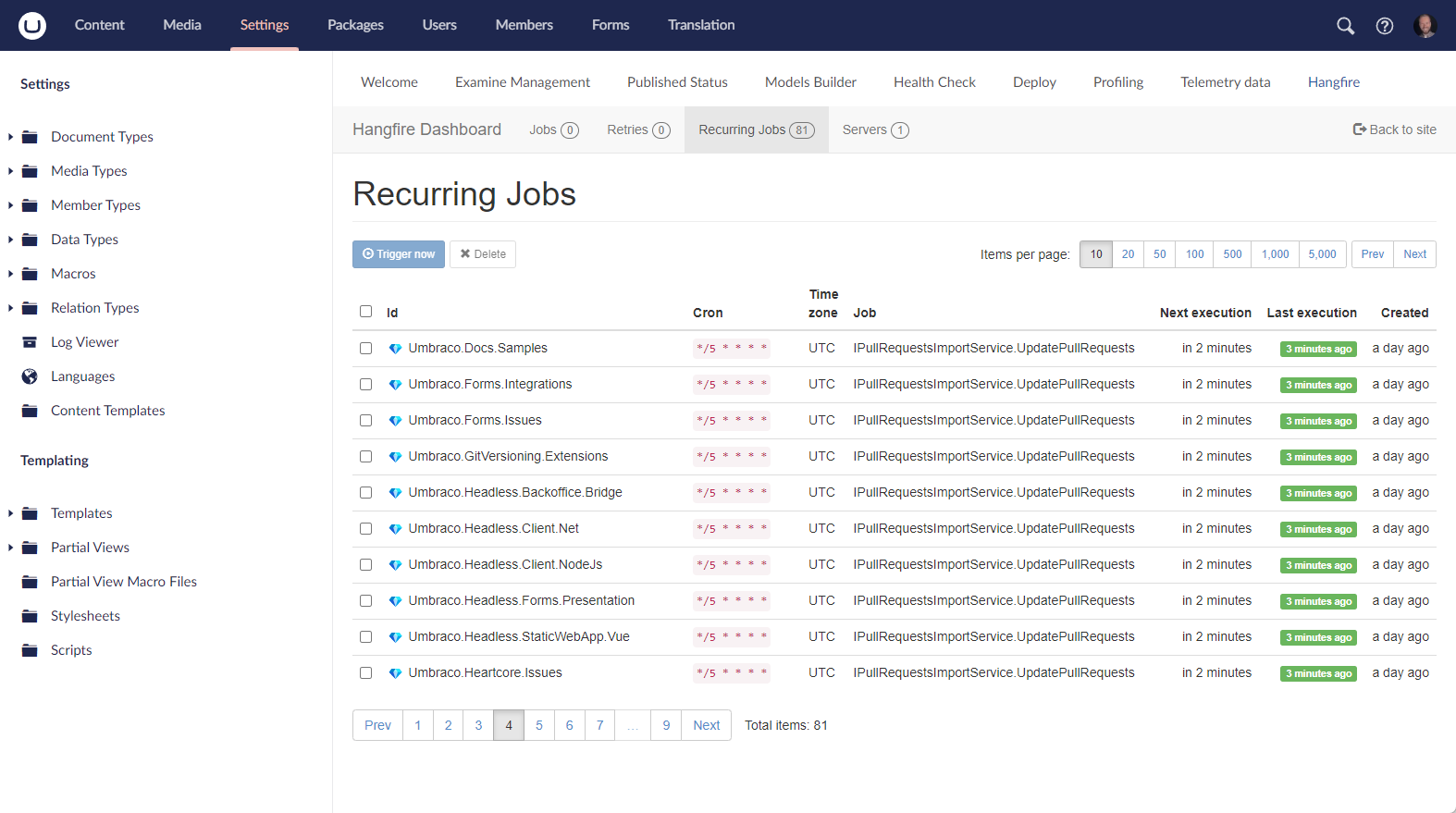Screen dimensions: 1456x813
Task: Switch to the Packages section
Action: 355,25
